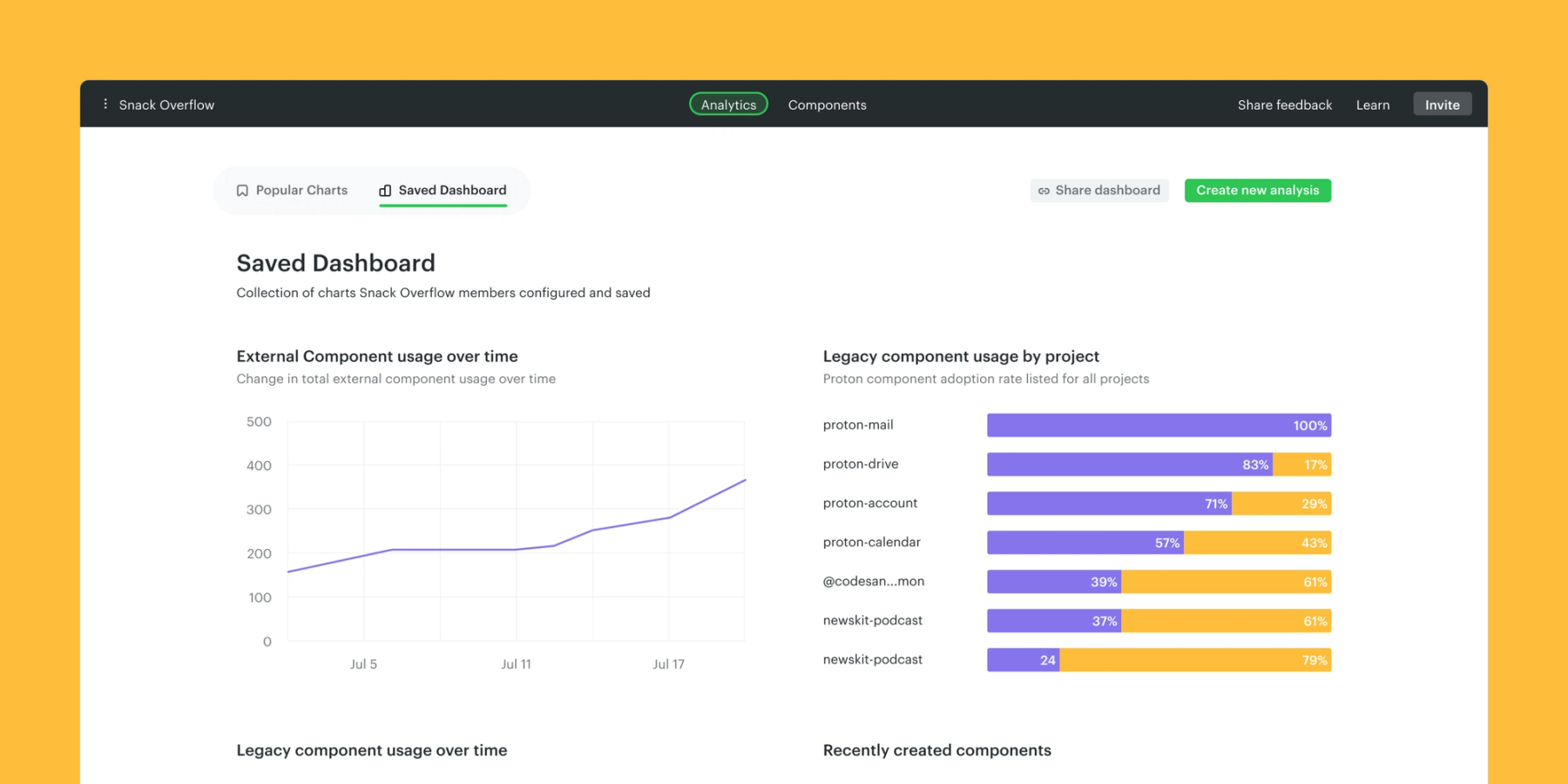The width and height of the screenshot is (1568, 784).
Task: Click the 100 y-axis label
Action: point(260,598)
